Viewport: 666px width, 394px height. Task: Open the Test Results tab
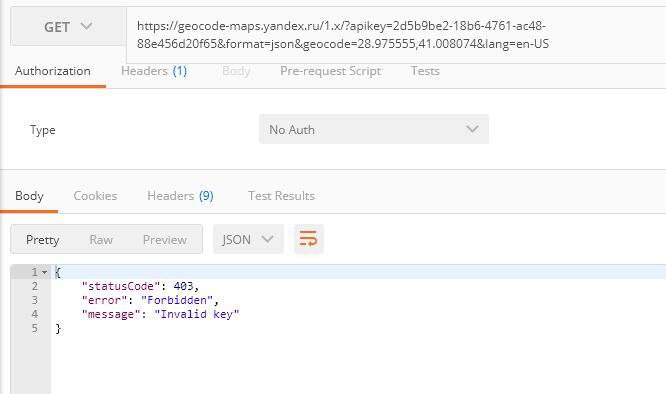[281, 196]
